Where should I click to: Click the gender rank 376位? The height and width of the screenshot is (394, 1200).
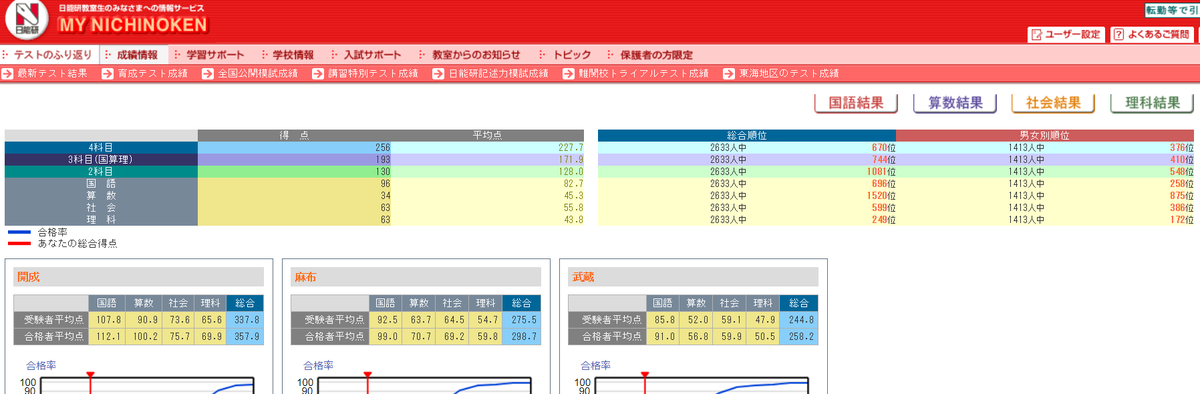tap(1181, 147)
